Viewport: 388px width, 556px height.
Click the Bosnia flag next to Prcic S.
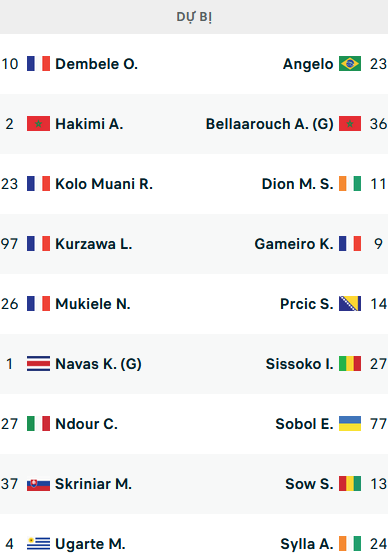point(350,304)
